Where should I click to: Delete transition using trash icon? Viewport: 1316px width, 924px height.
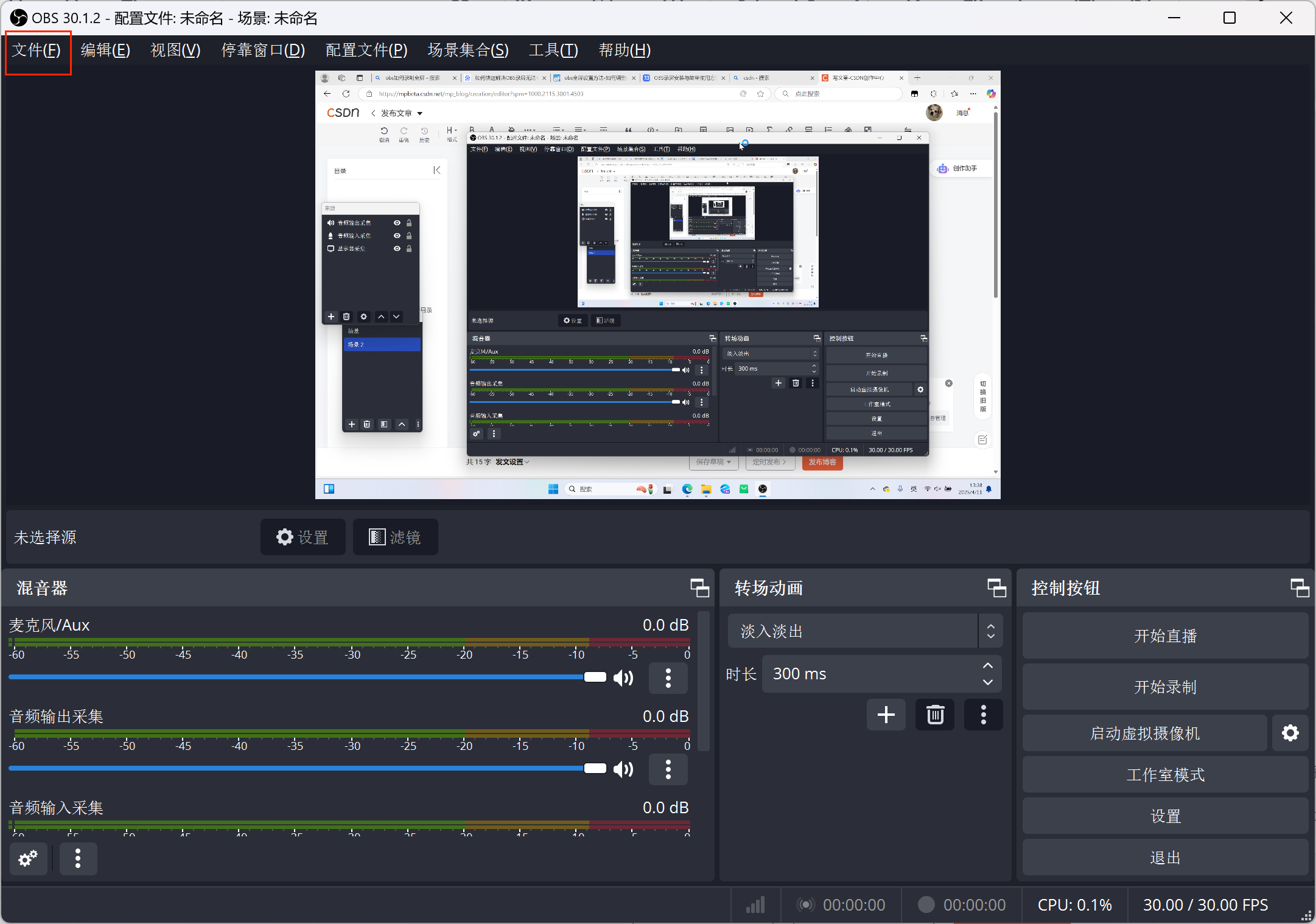click(x=935, y=715)
